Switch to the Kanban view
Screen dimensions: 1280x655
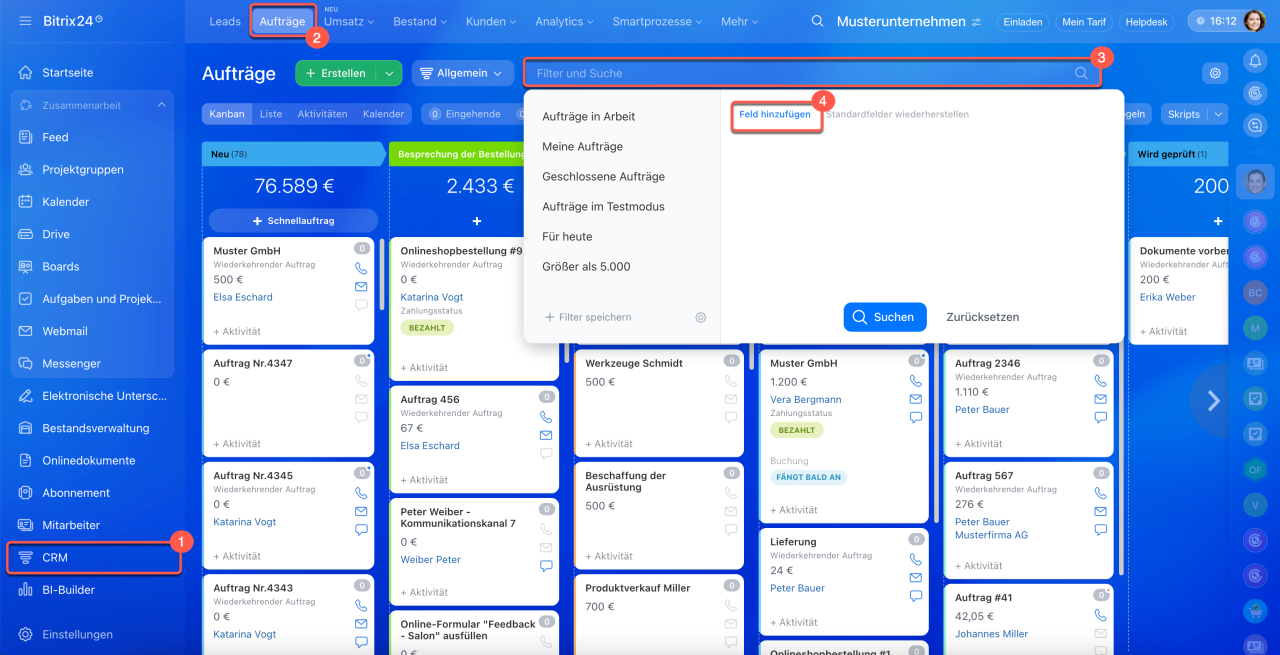pos(227,114)
